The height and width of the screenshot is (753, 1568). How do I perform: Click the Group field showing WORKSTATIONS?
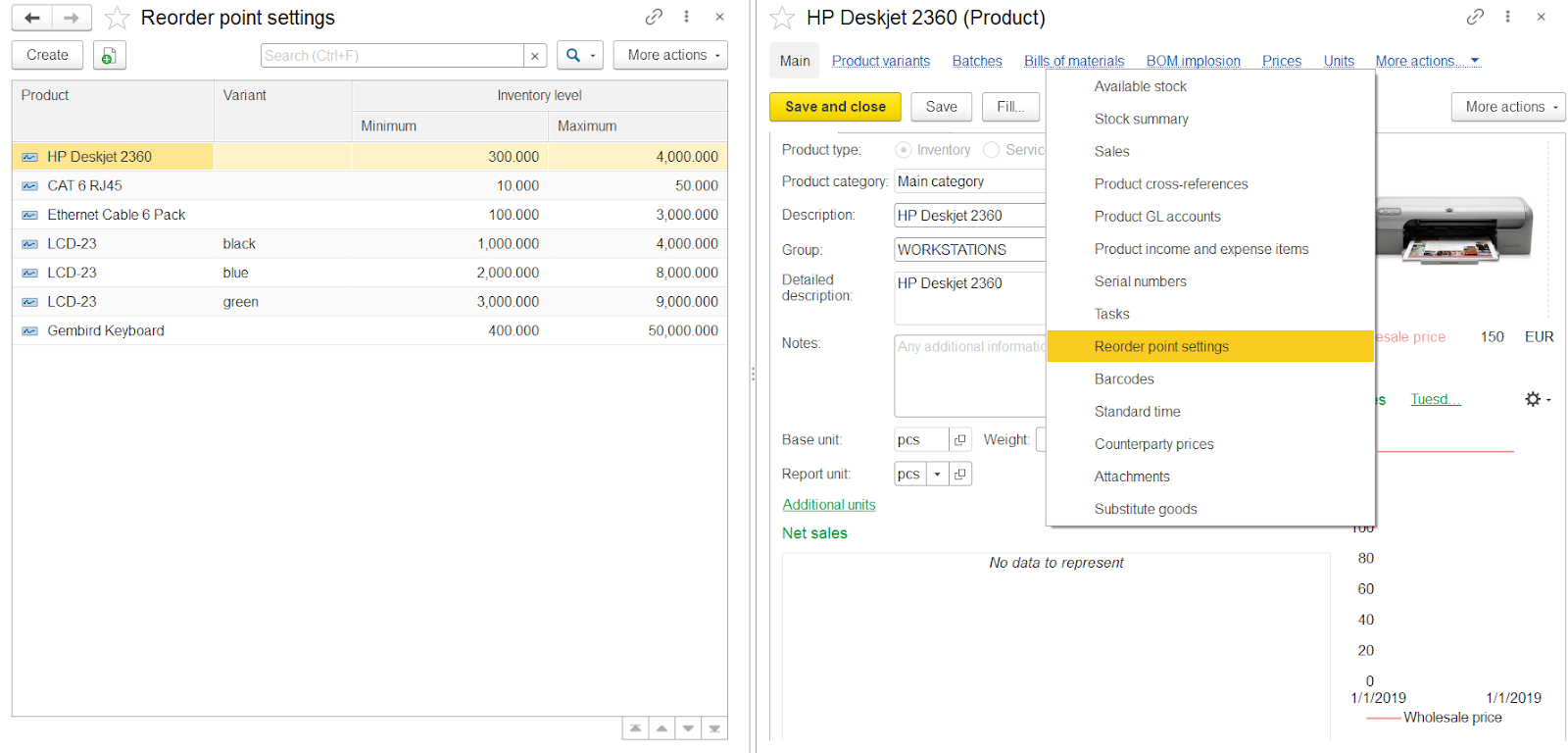(x=970, y=250)
